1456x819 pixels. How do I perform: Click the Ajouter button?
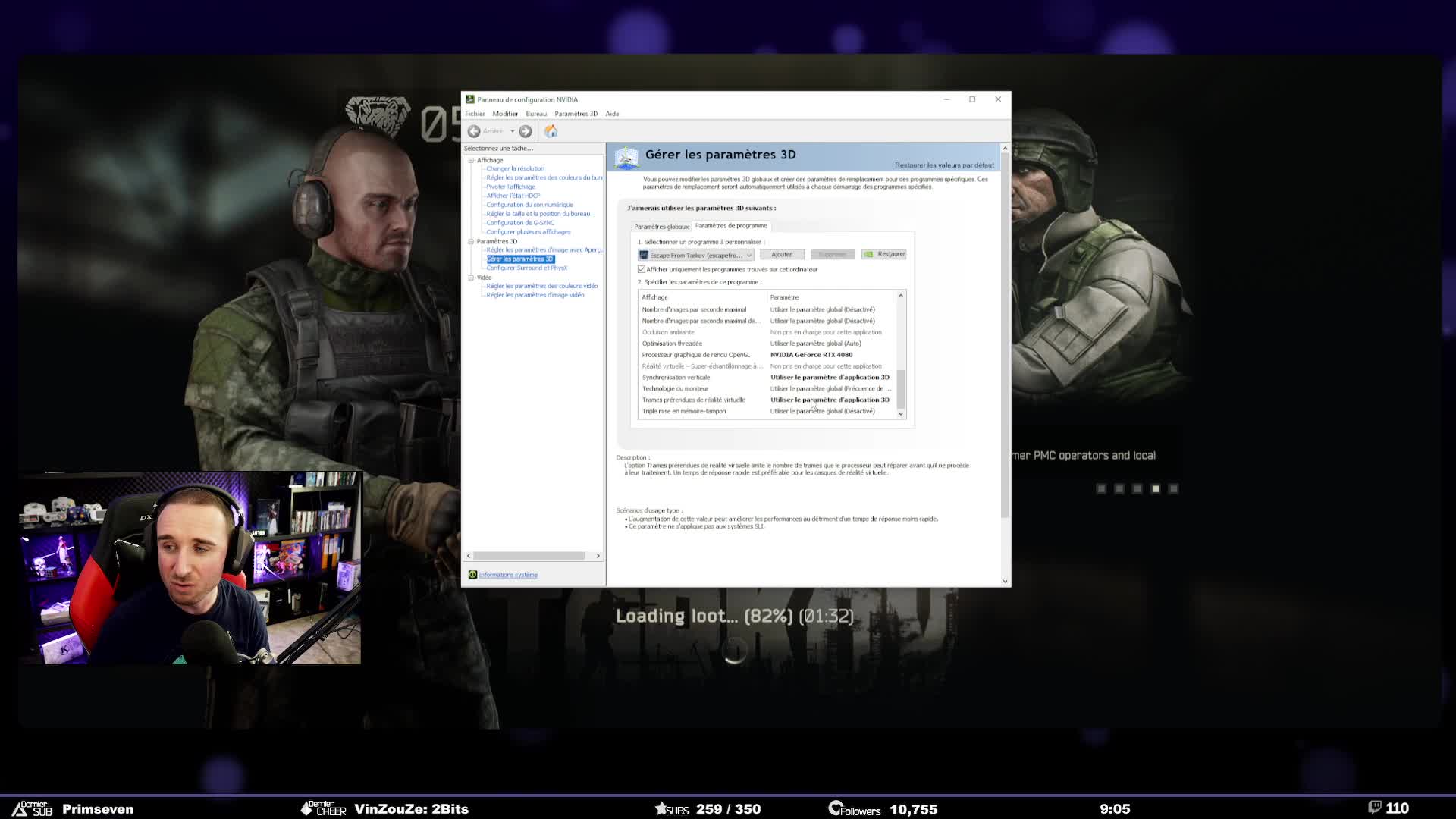(782, 255)
